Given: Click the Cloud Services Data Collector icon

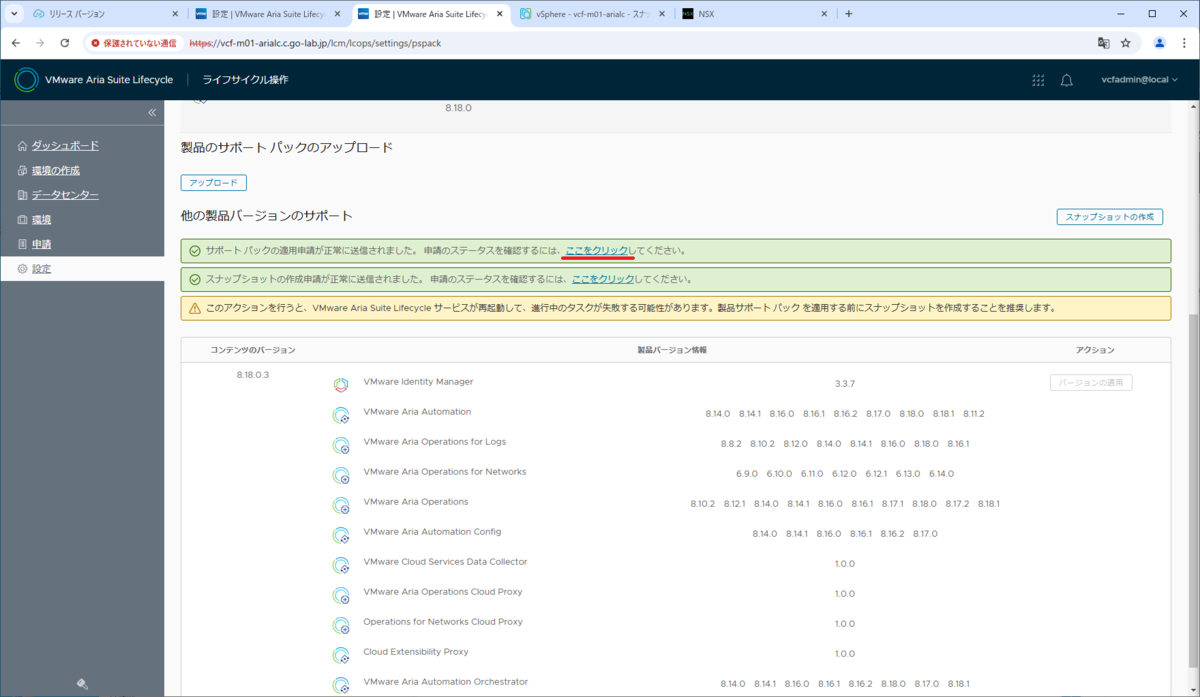Looking at the screenshot, I should (x=341, y=565).
